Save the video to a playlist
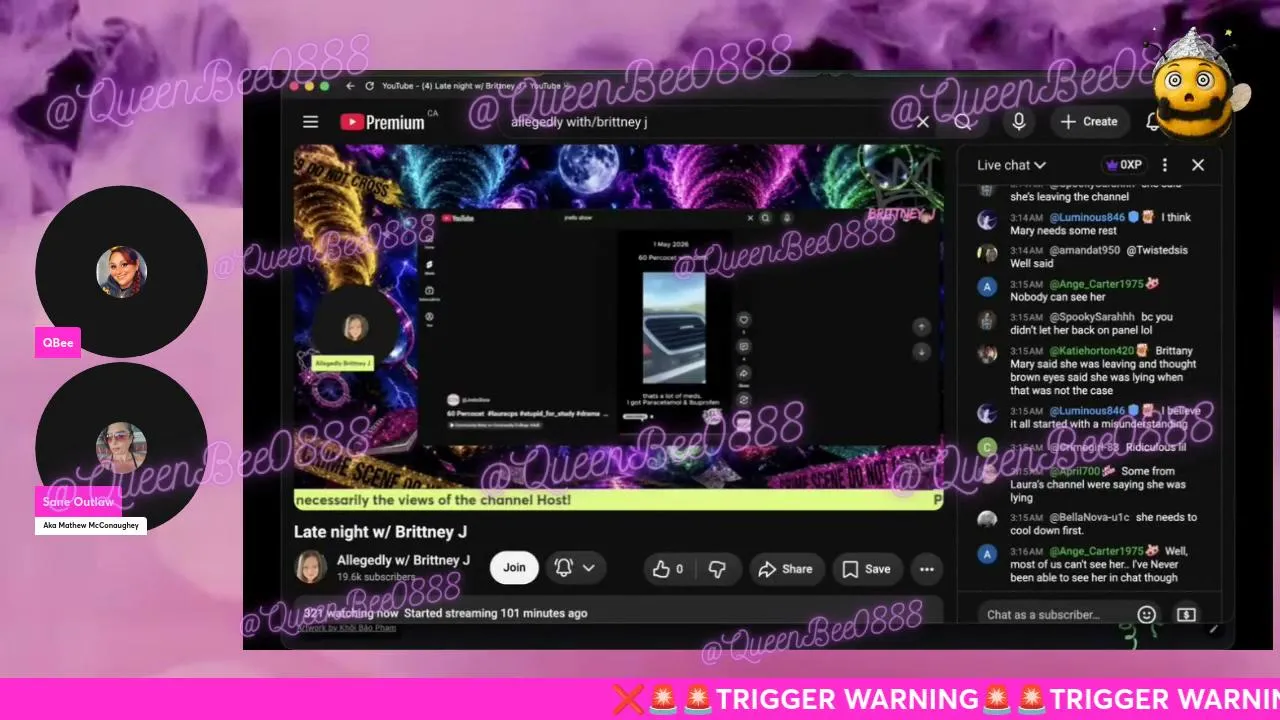 coord(866,569)
